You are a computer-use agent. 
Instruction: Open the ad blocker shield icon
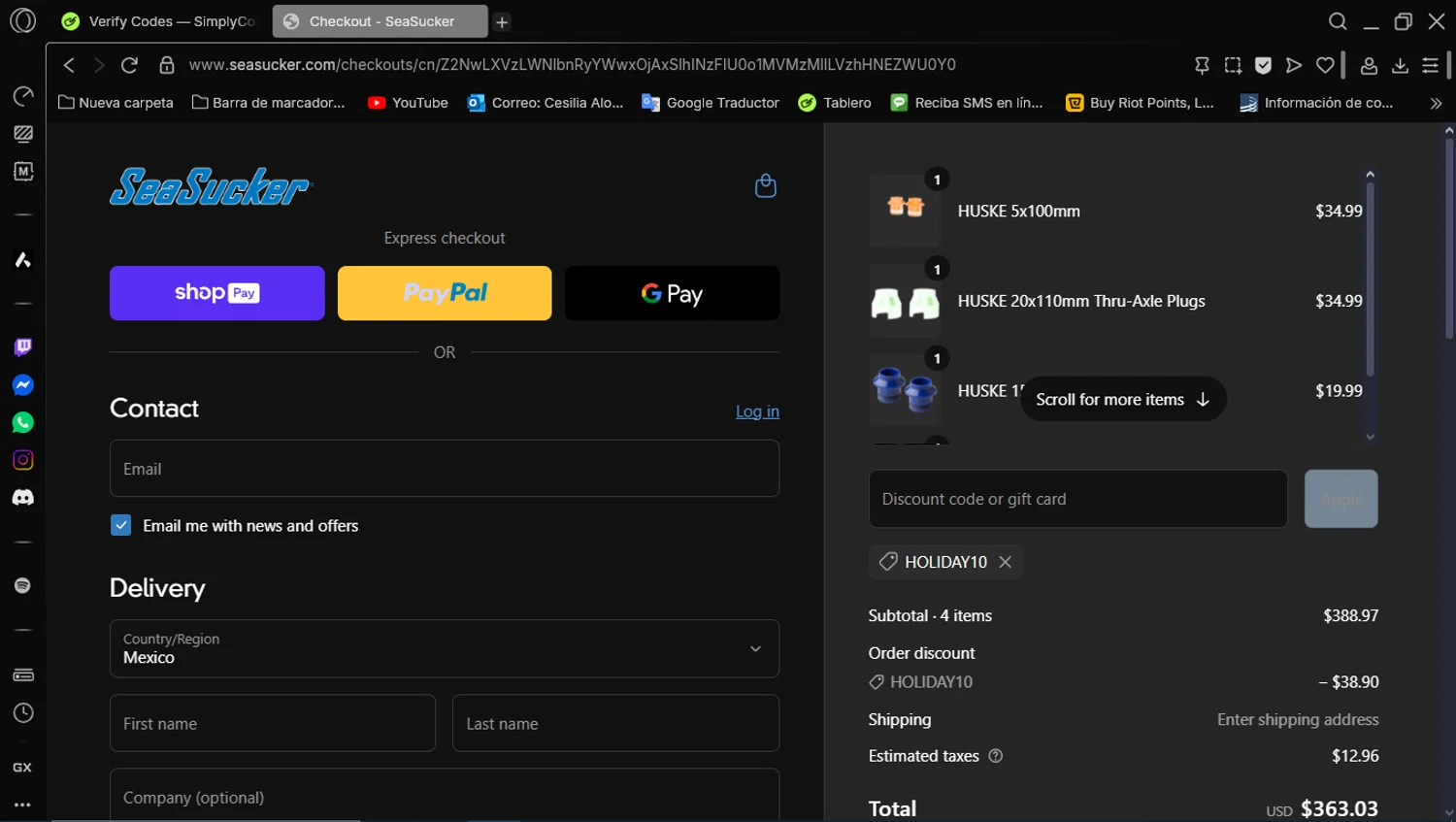1263,65
